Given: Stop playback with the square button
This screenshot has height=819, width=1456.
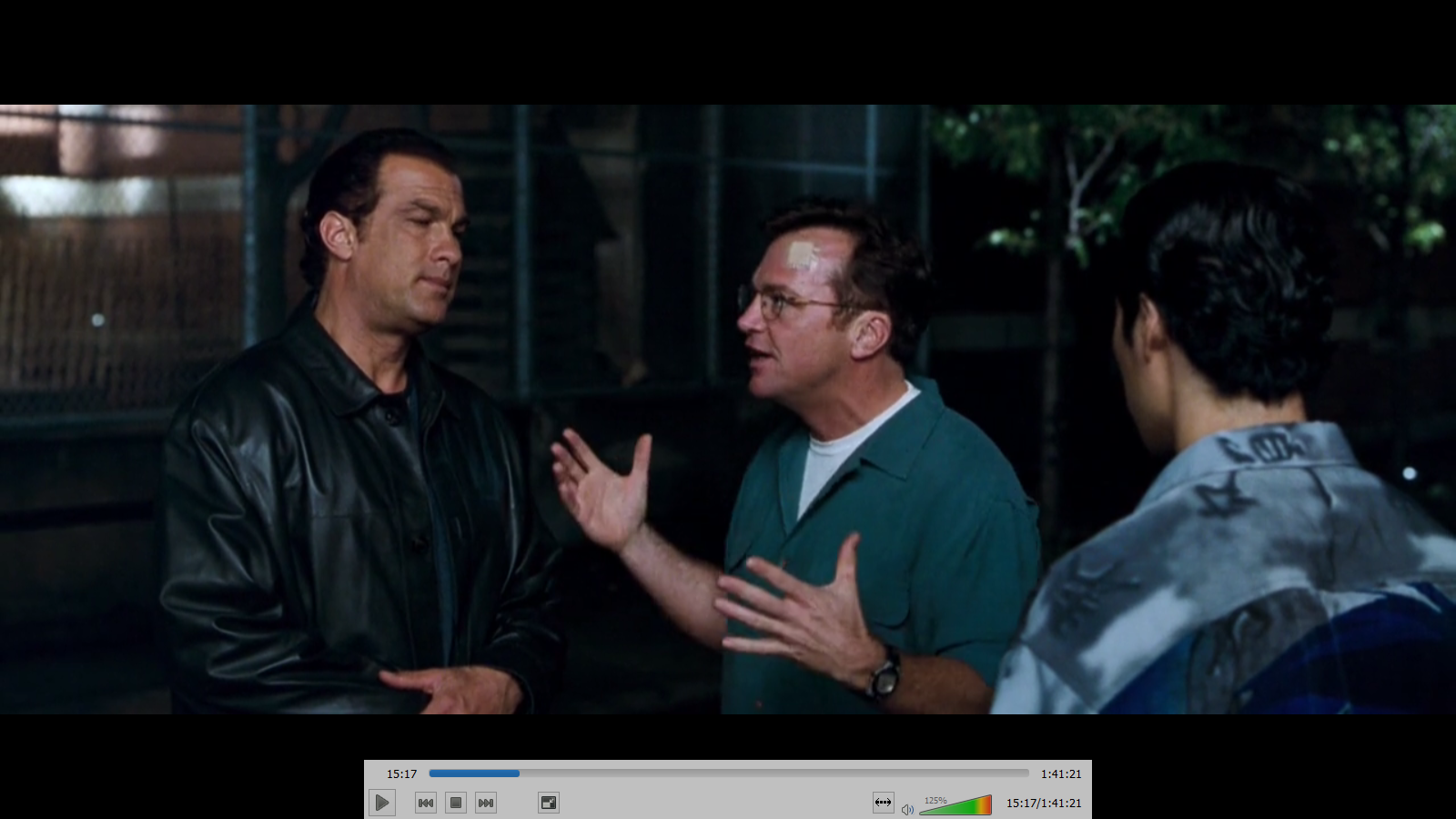Looking at the screenshot, I should point(456,803).
